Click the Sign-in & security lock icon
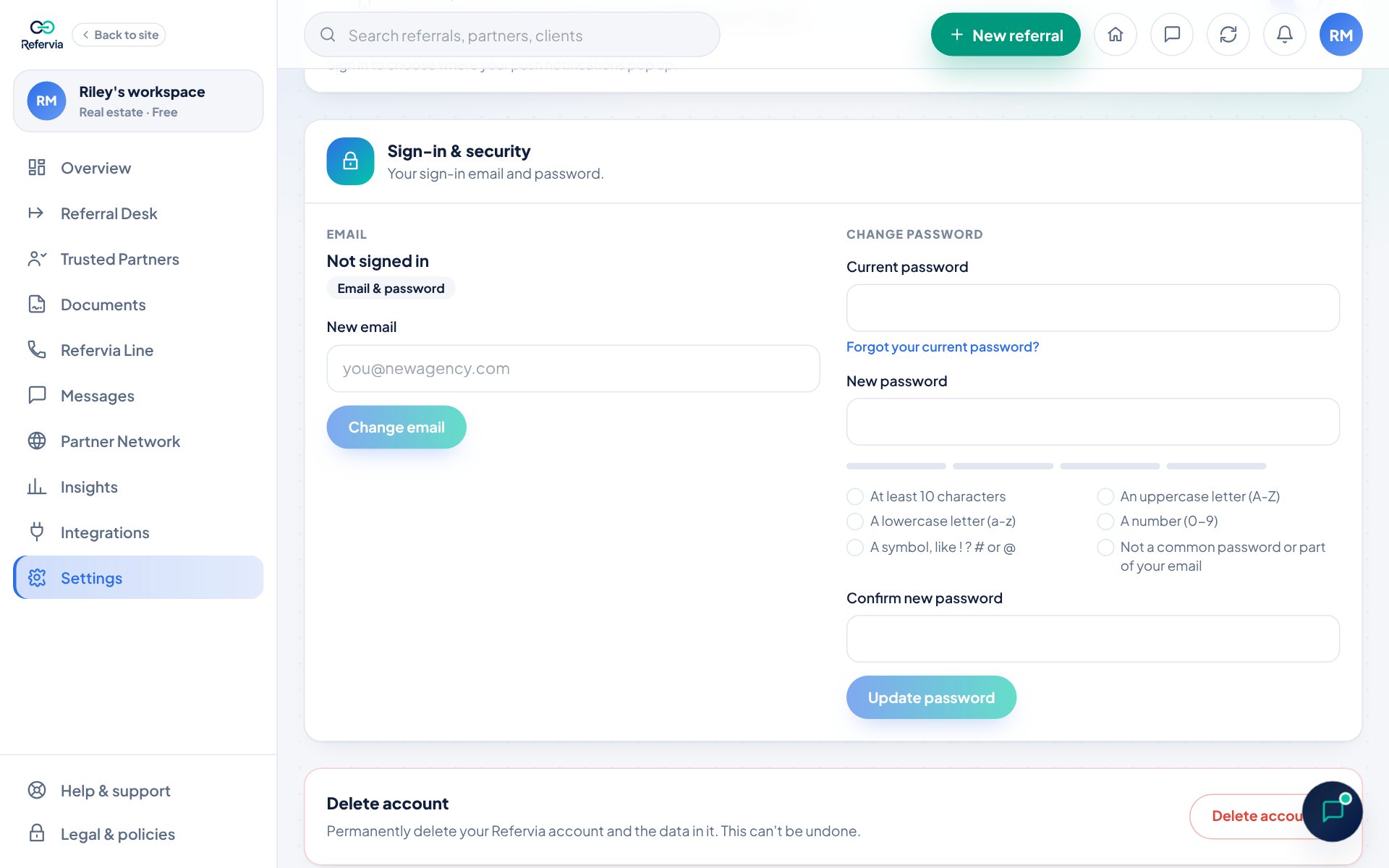The image size is (1389, 868). point(350,161)
